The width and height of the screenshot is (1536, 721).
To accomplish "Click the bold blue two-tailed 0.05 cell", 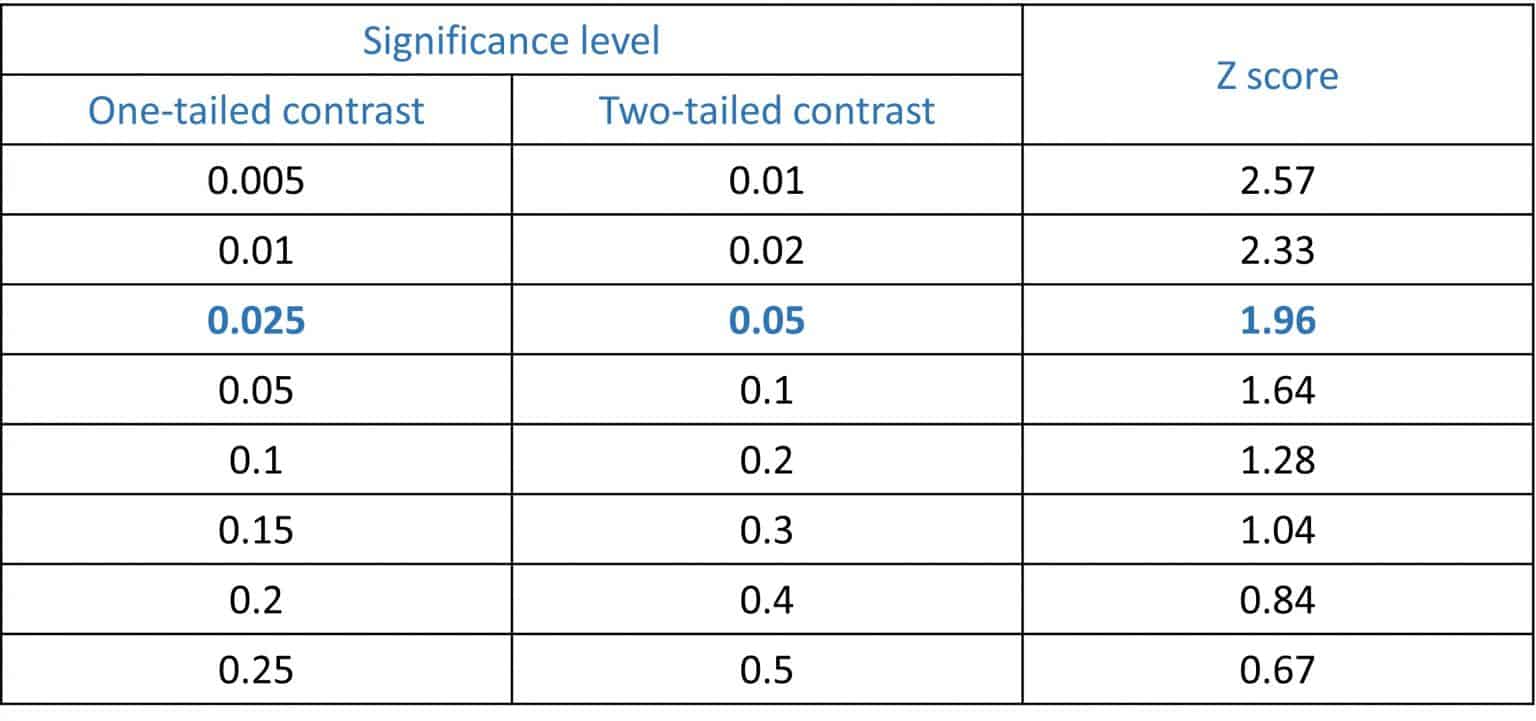I will pos(767,320).
